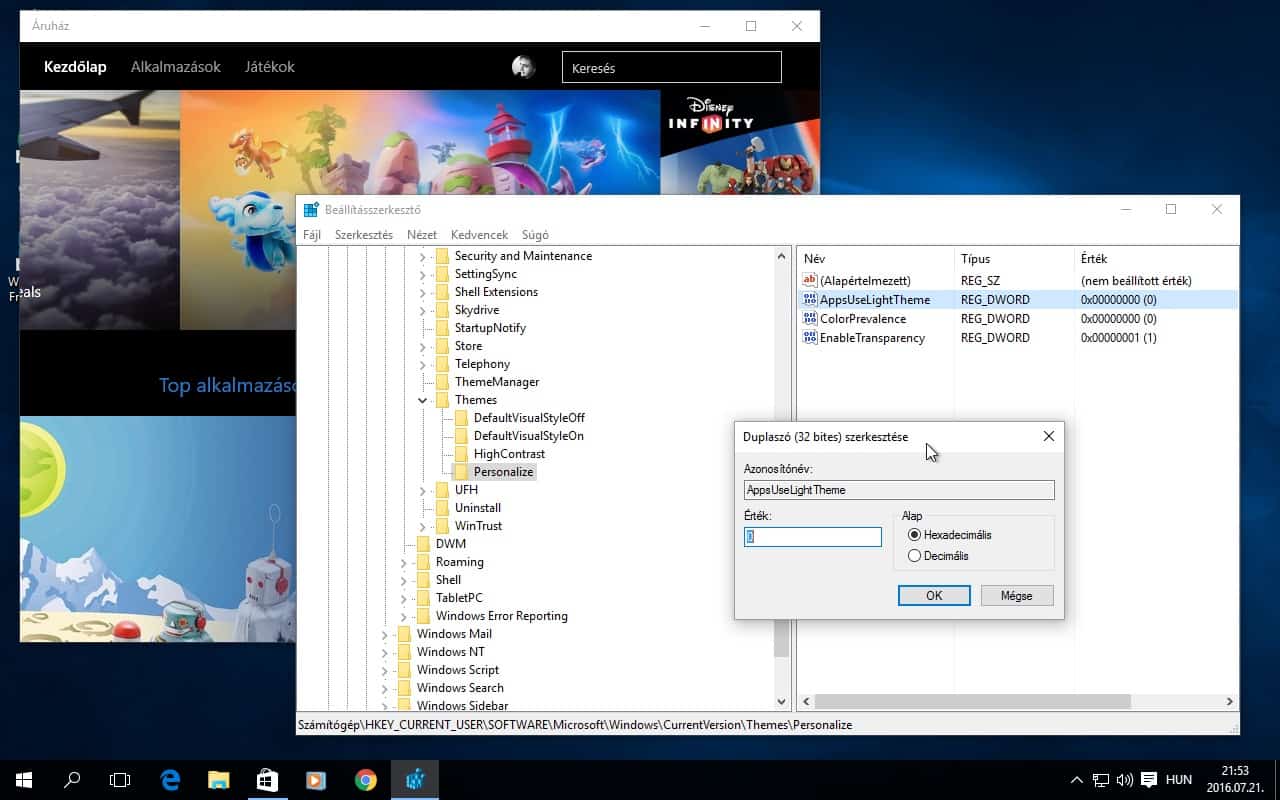Select ThemeManager folder icon
The image size is (1280, 800).
(x=442, y=382)
